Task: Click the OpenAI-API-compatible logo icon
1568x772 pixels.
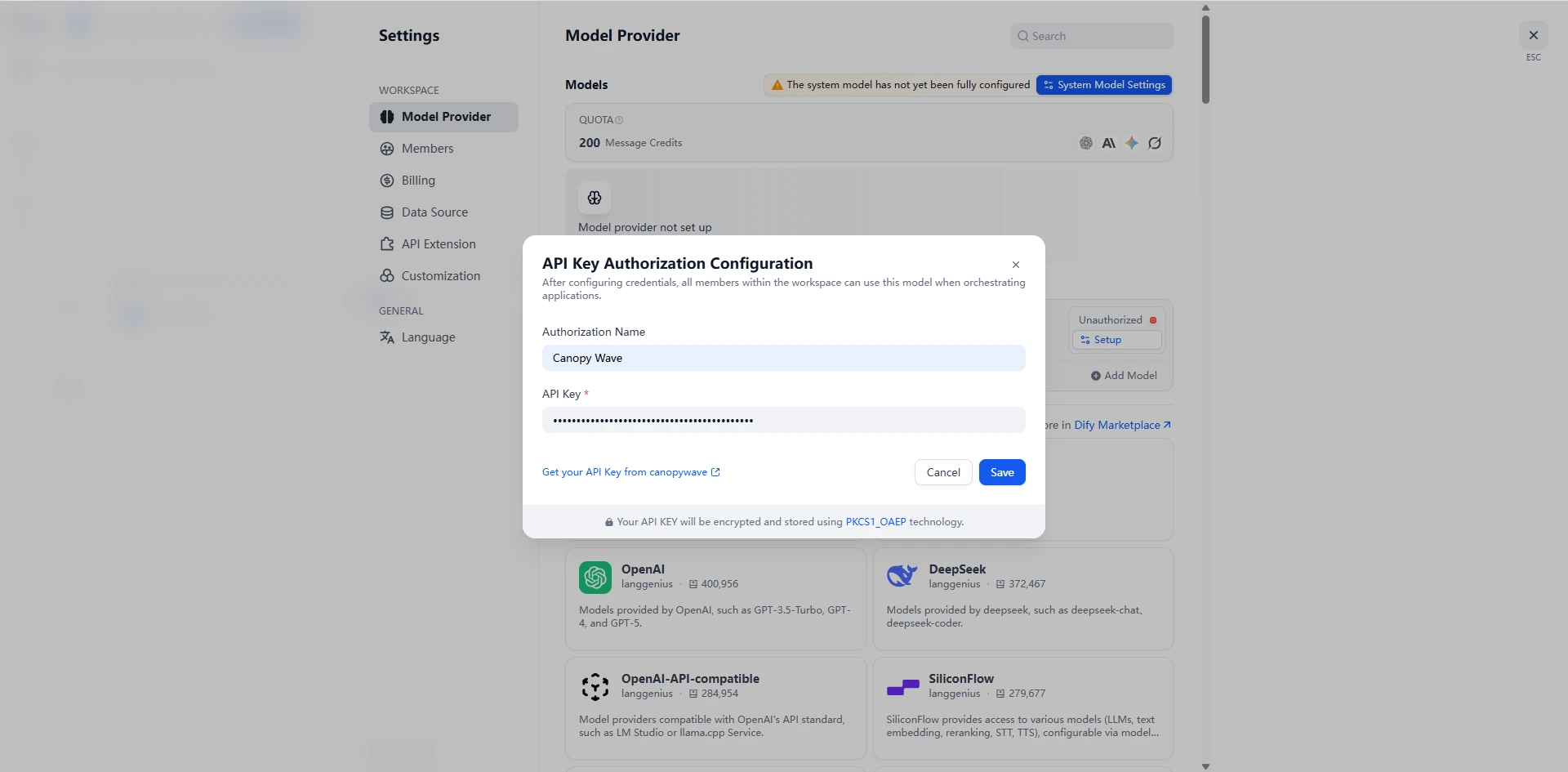Action: point(595,687)
